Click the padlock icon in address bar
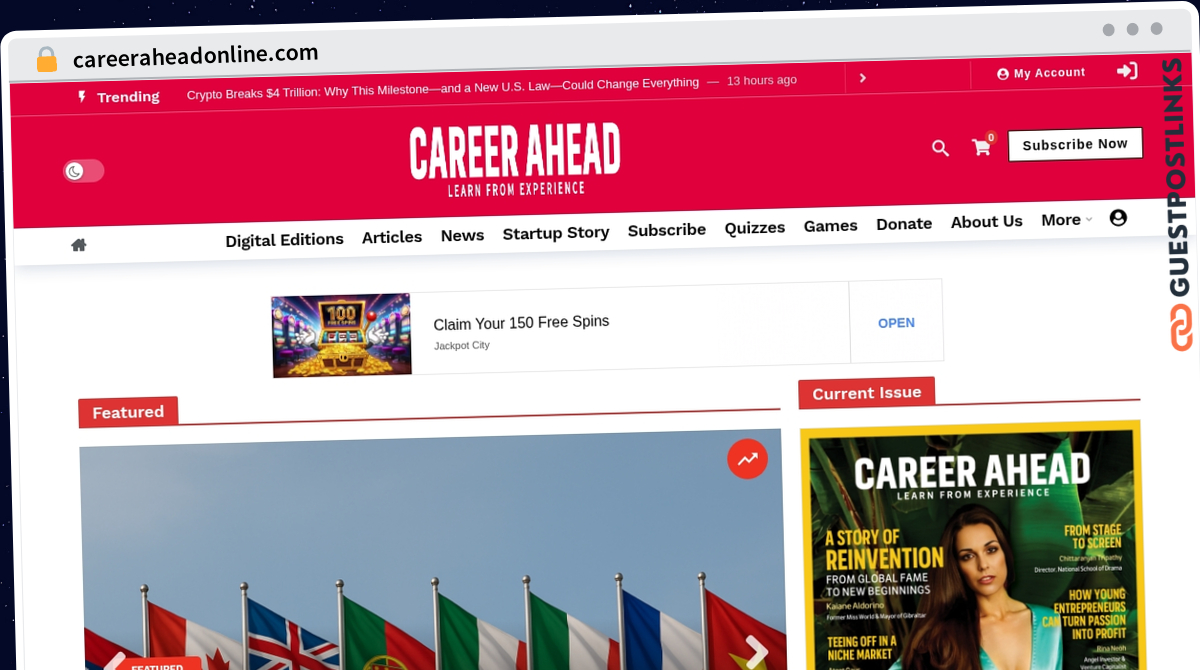 (46, 60)
